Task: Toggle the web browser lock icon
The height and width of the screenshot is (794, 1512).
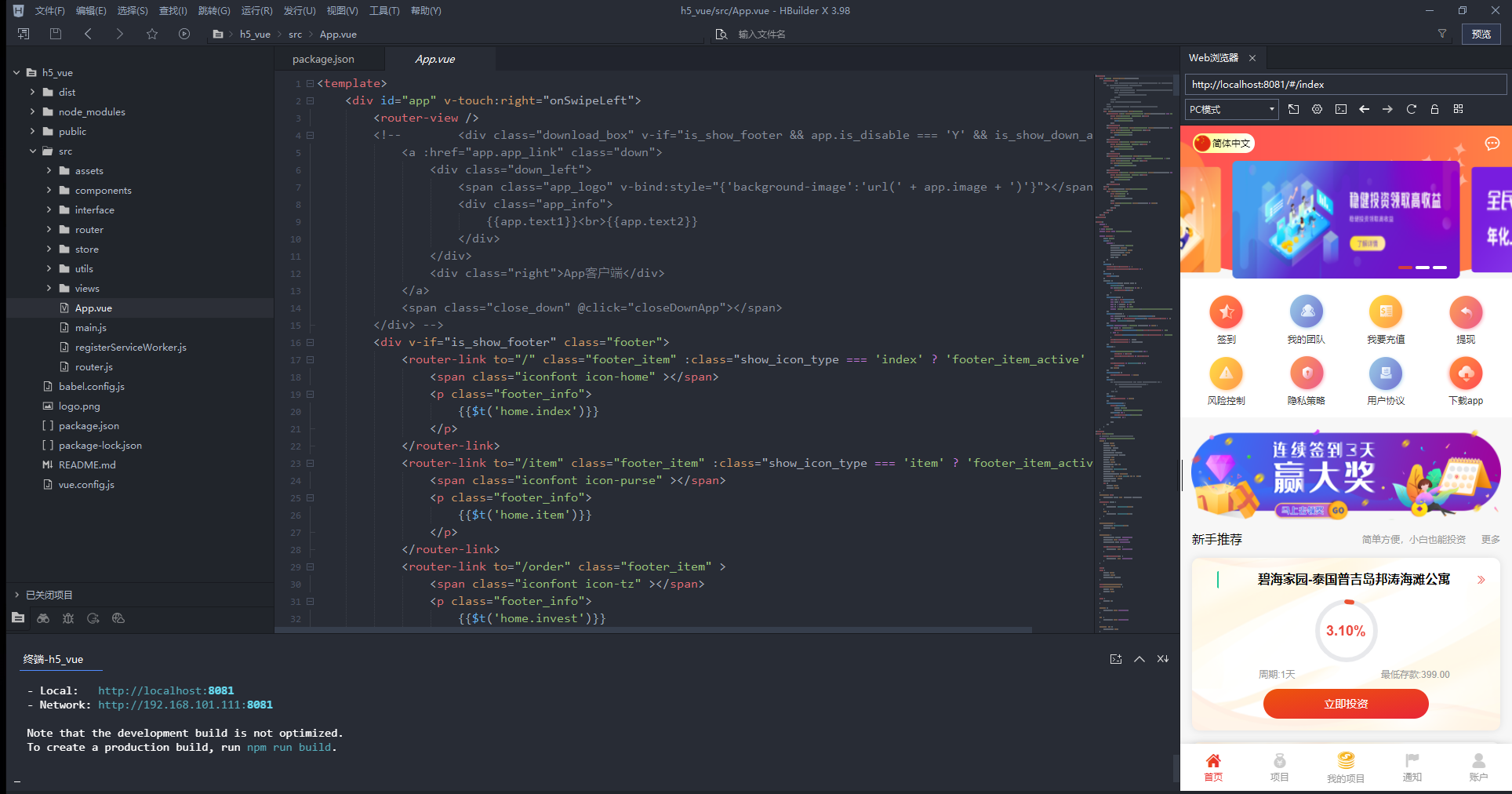Action: [x=1434, y=109]
